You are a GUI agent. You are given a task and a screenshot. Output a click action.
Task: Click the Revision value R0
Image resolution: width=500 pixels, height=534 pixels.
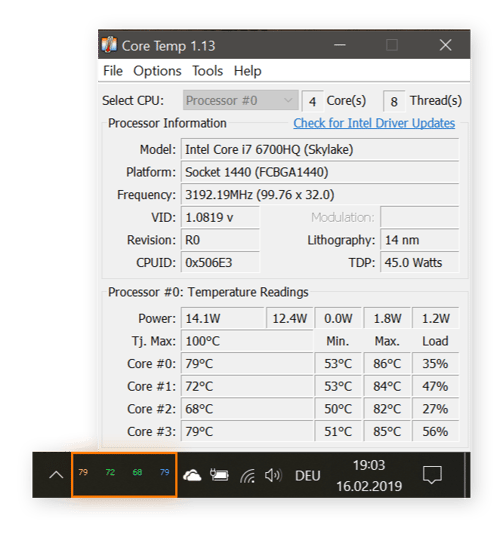(x=220, y=240)
